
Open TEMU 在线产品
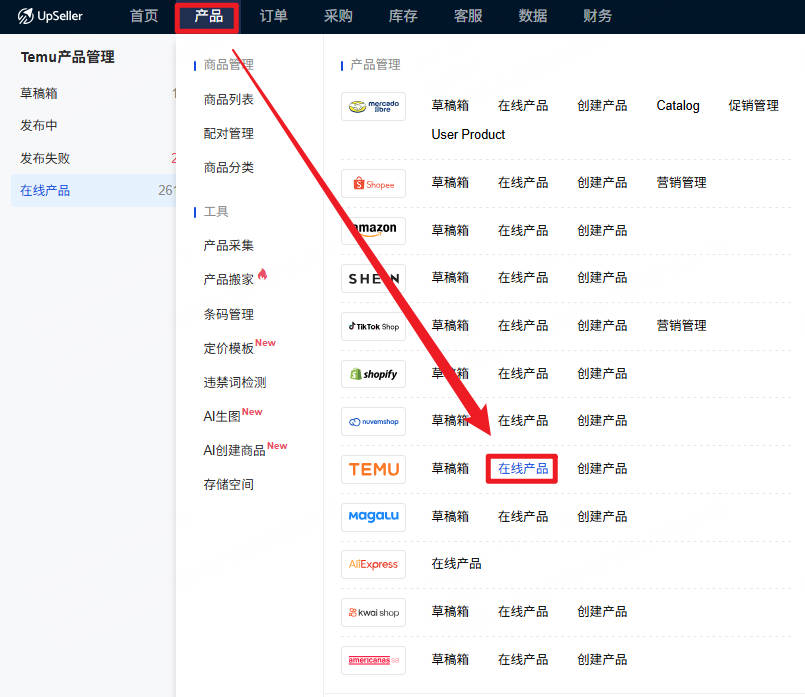[523, 469]
